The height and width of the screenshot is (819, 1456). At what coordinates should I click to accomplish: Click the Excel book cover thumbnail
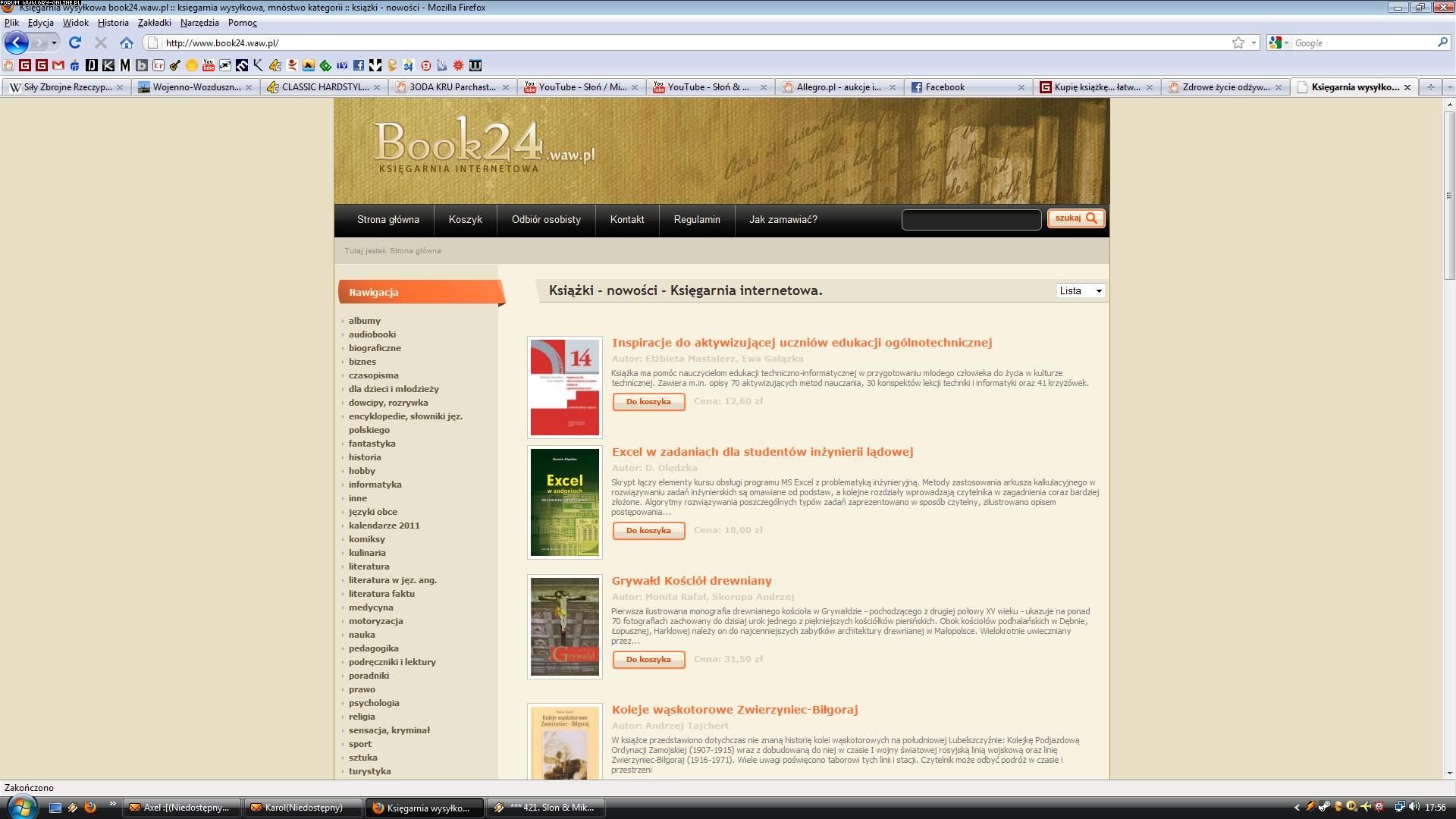(564, 502)
